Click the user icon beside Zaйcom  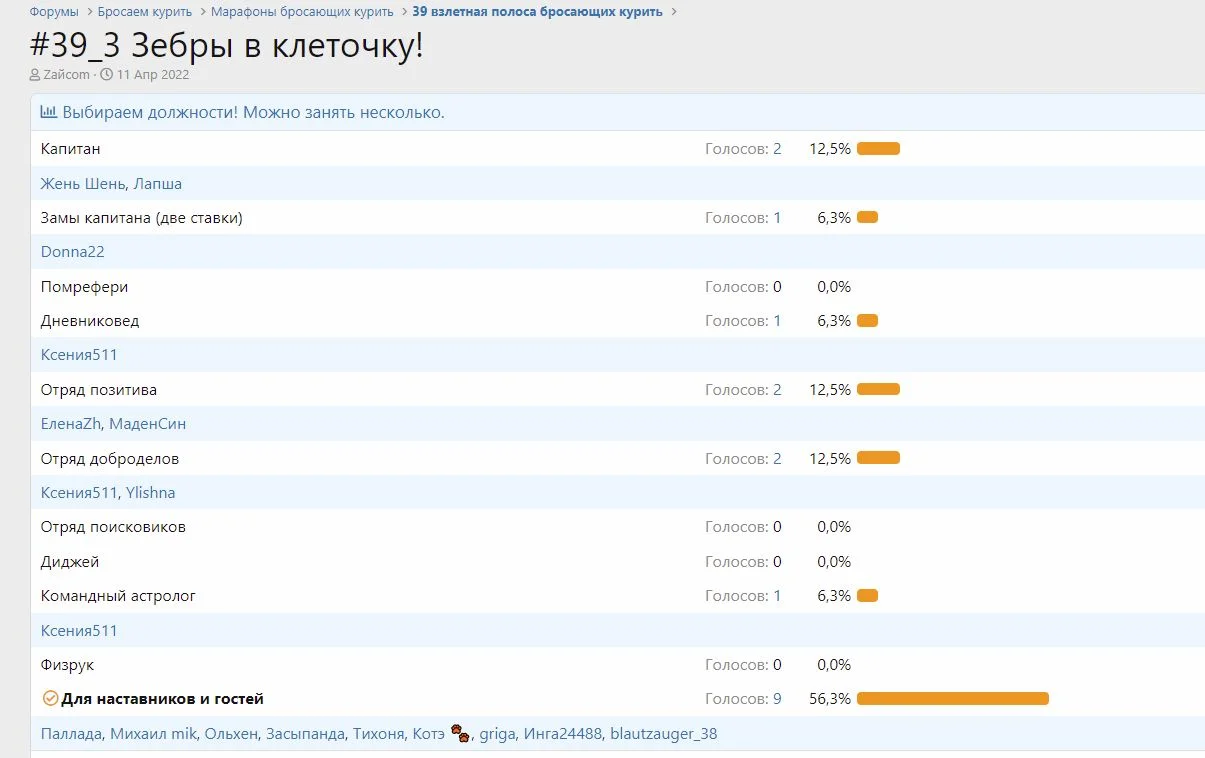click(x=35, y=75)
